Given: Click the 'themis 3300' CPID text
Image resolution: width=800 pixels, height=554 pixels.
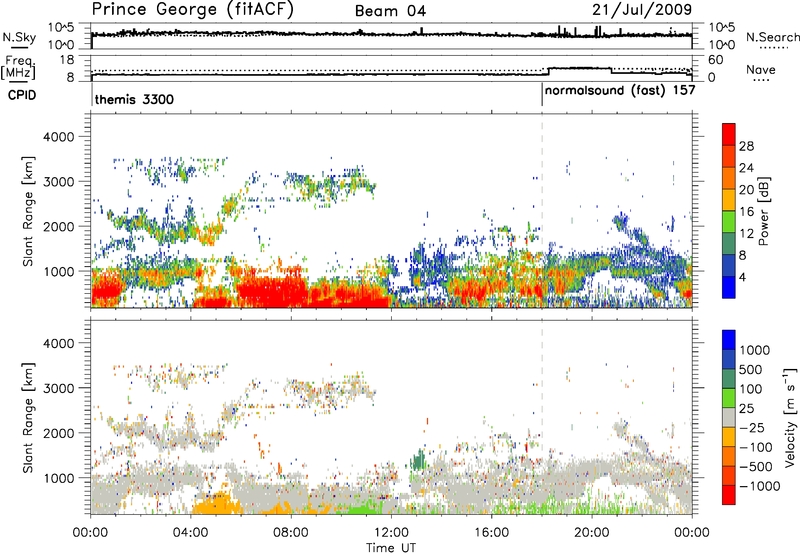Looking at the screenshot, I should pos(134,99).
